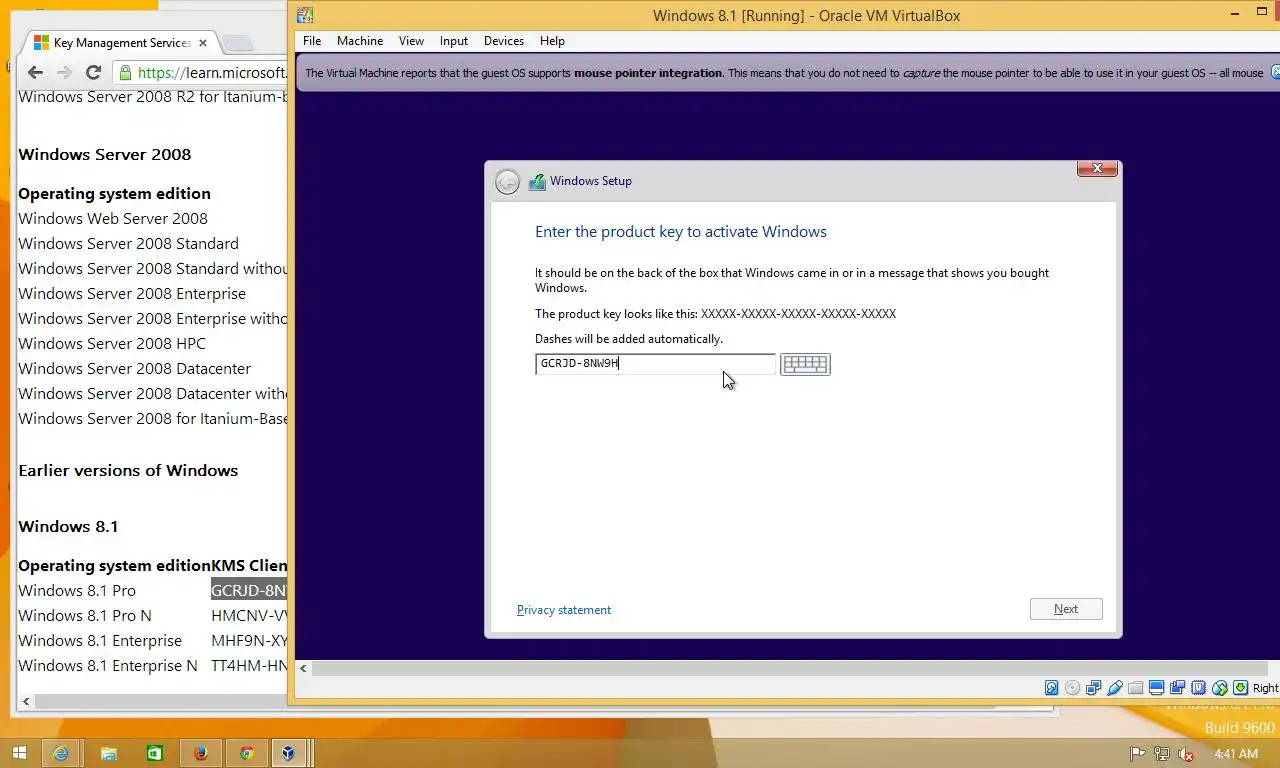Click the keyboard capture green arrow icon

click(1241, 688)
